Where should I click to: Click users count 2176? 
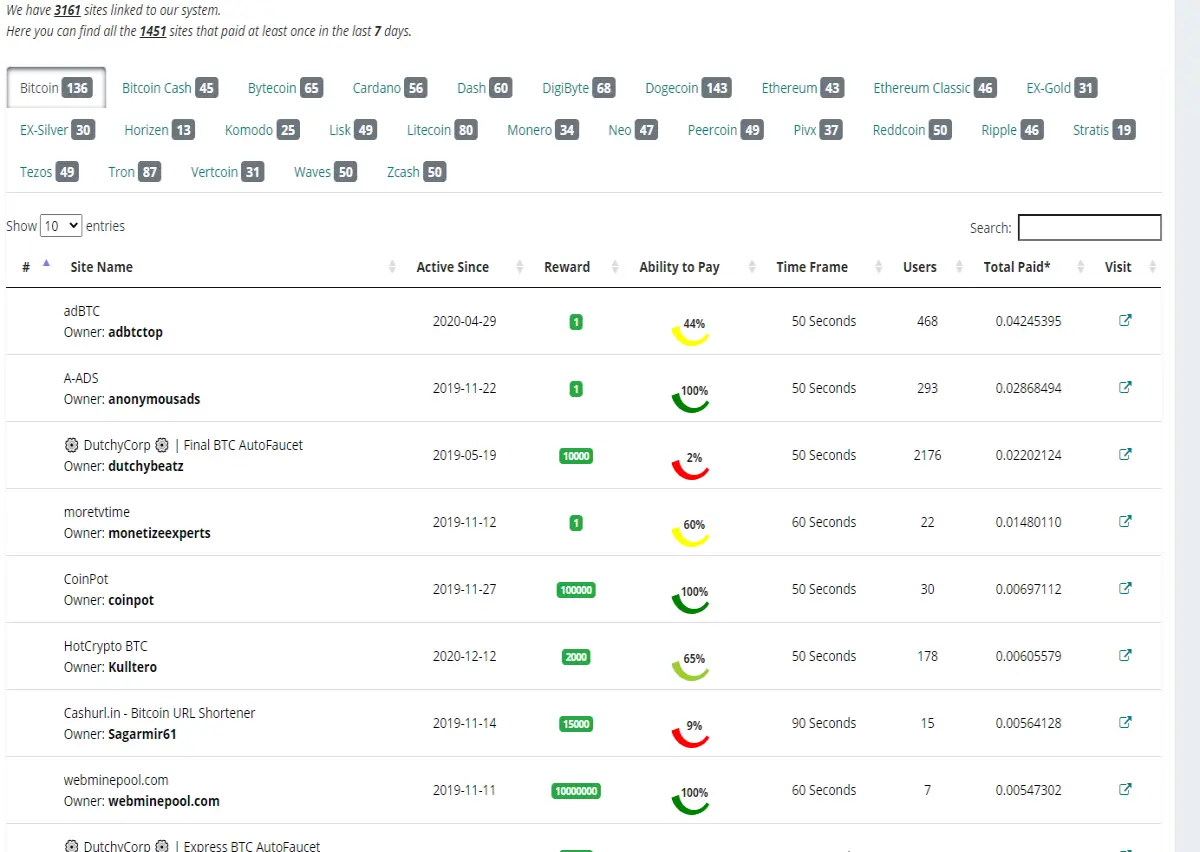pos(927,455)
